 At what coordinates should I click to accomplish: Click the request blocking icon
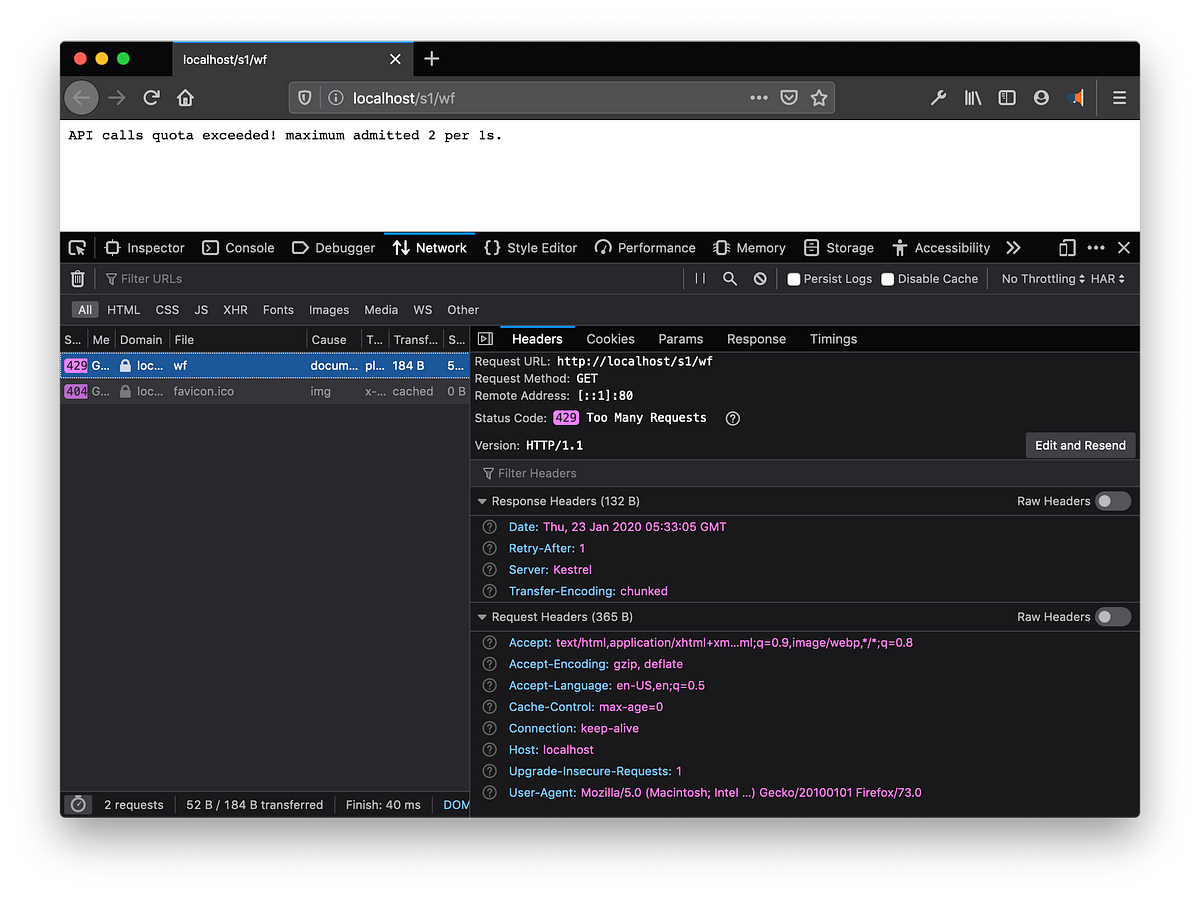[760, 279]
